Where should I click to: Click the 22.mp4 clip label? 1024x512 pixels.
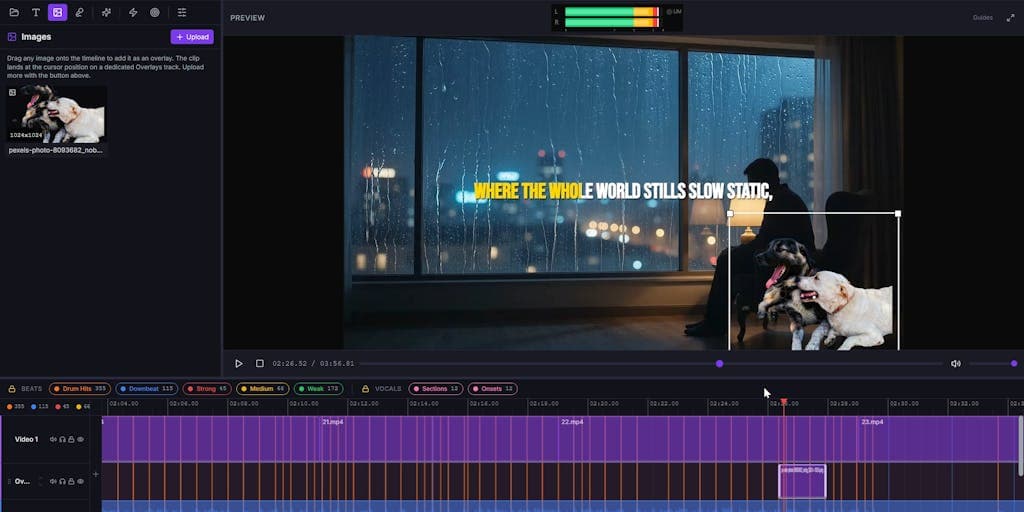572,422
